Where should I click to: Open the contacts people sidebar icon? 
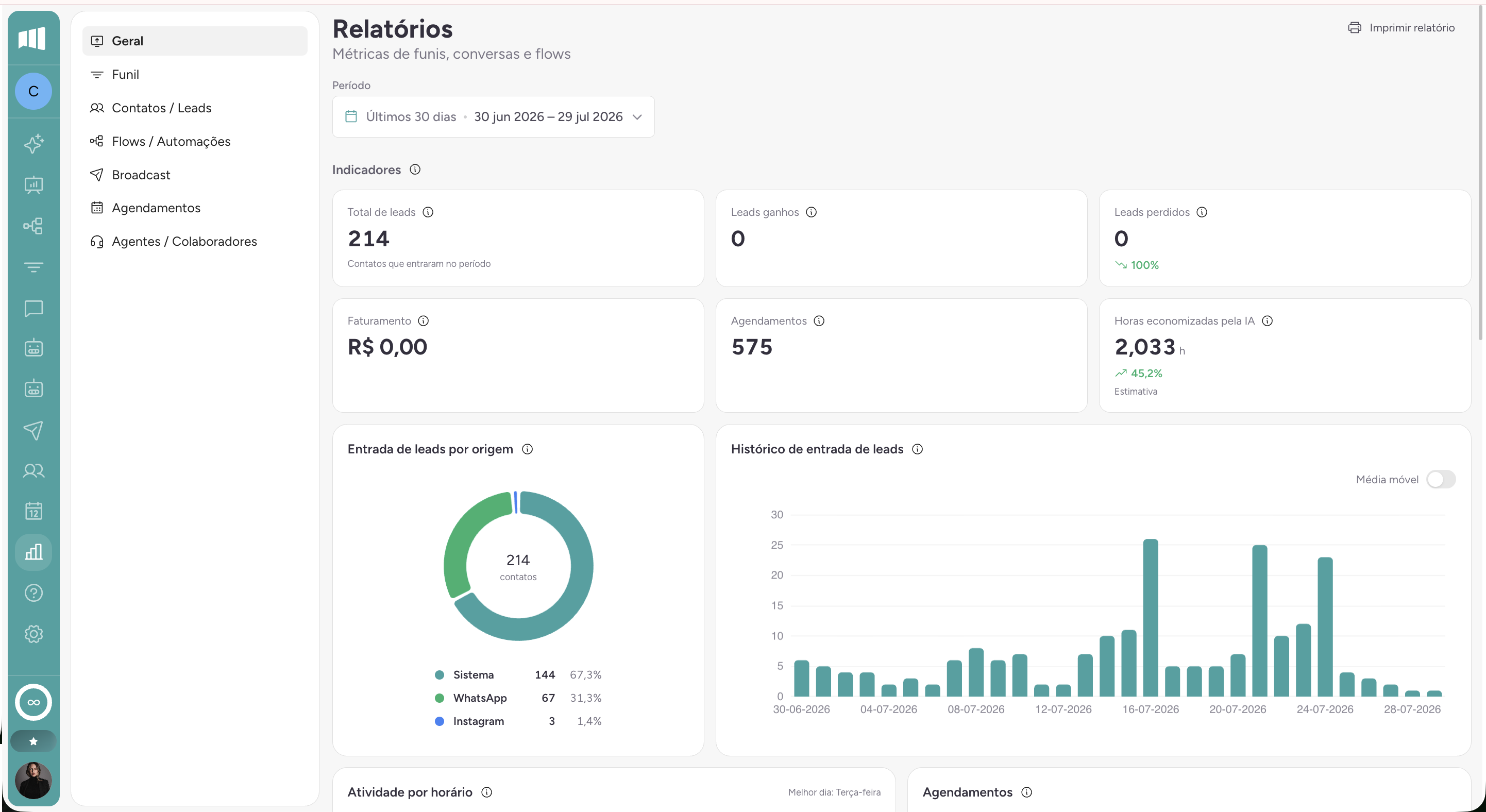pyautogui.click(x=33, y=470)
